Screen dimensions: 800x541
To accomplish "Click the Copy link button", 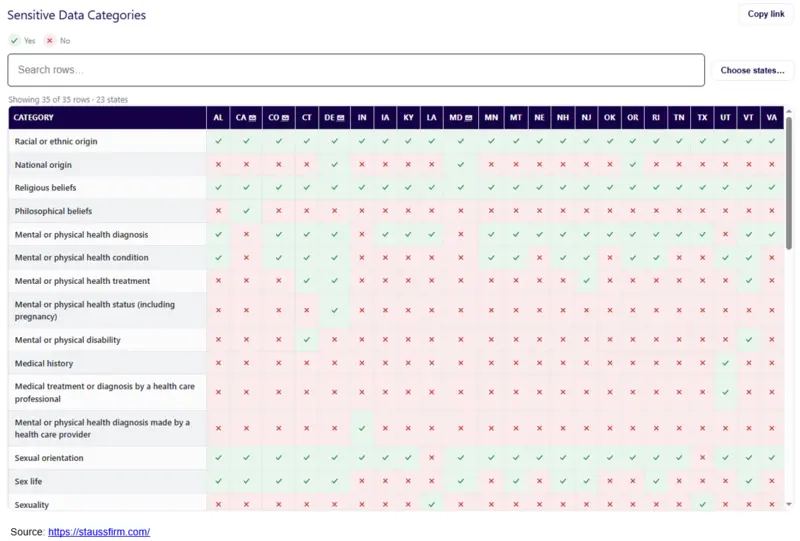I will (x=766, y=14).
